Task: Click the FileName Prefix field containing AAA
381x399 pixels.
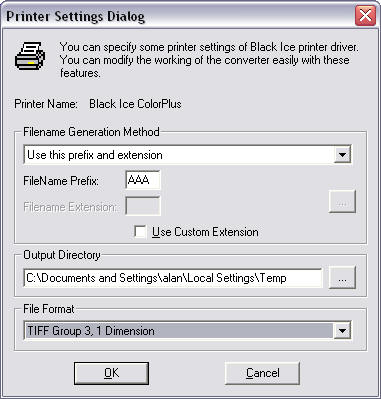Action: [143, 180]
